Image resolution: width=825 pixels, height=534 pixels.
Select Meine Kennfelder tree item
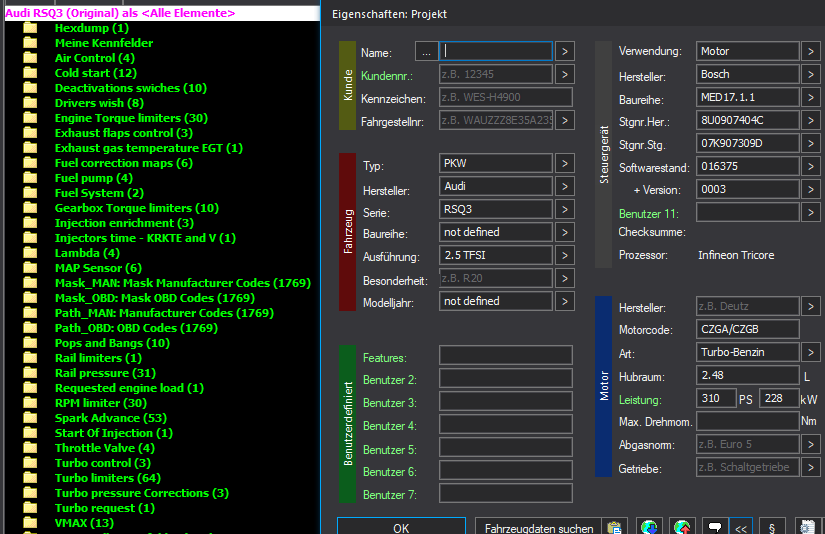104,43
